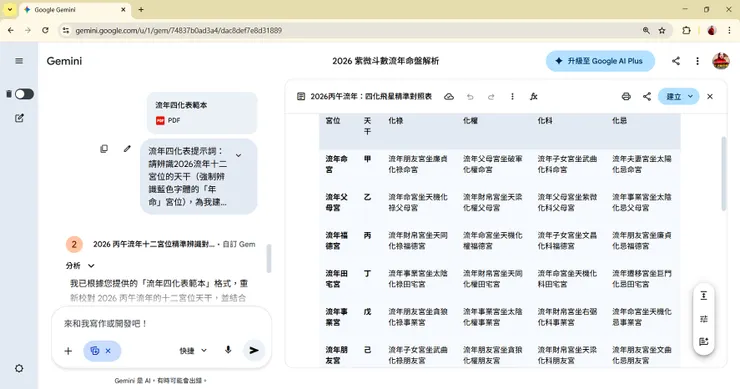
Task: Expand the 分析 reasoning section
Action: pos(80,266)
